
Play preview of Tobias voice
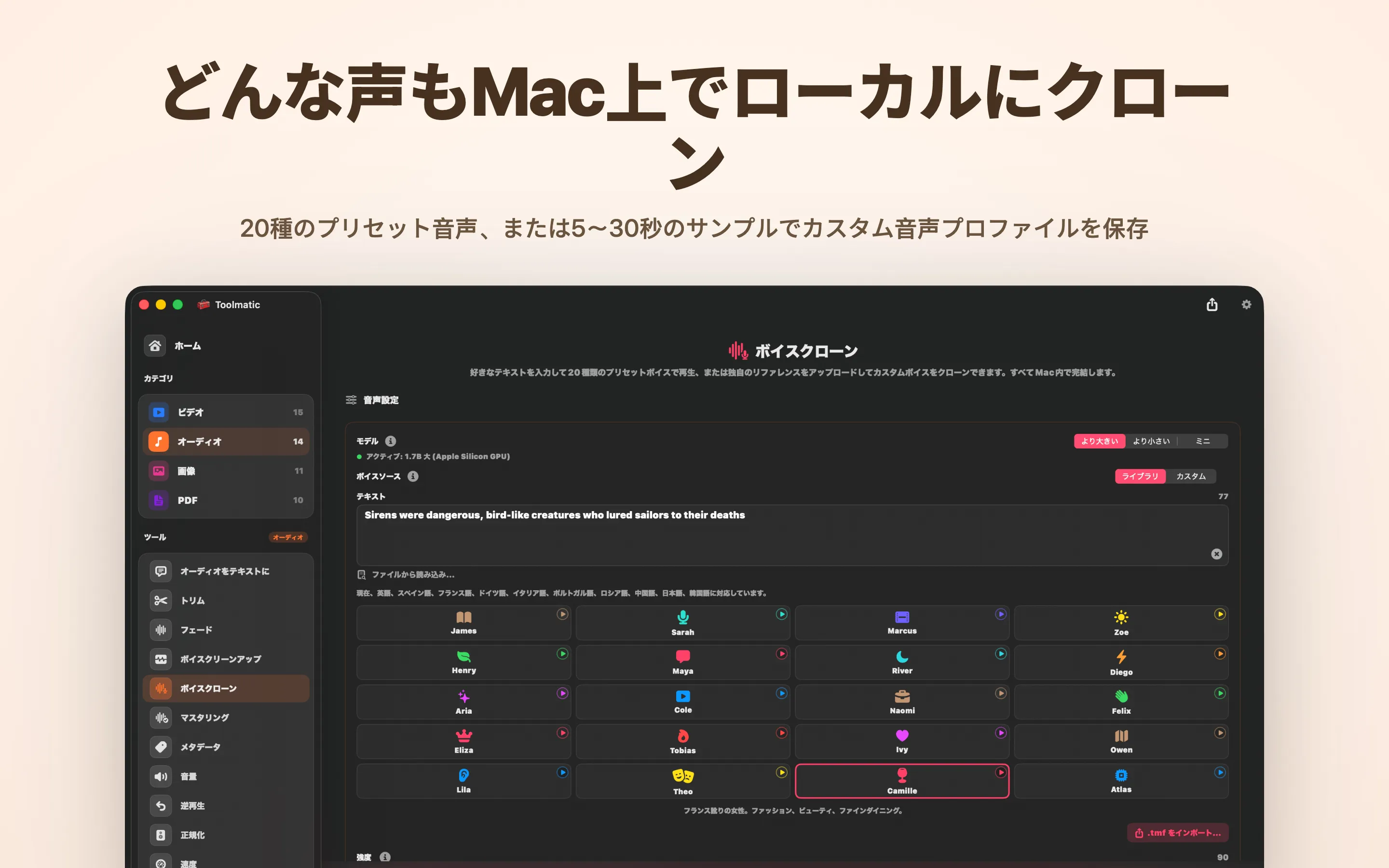[x=782, y=733]
